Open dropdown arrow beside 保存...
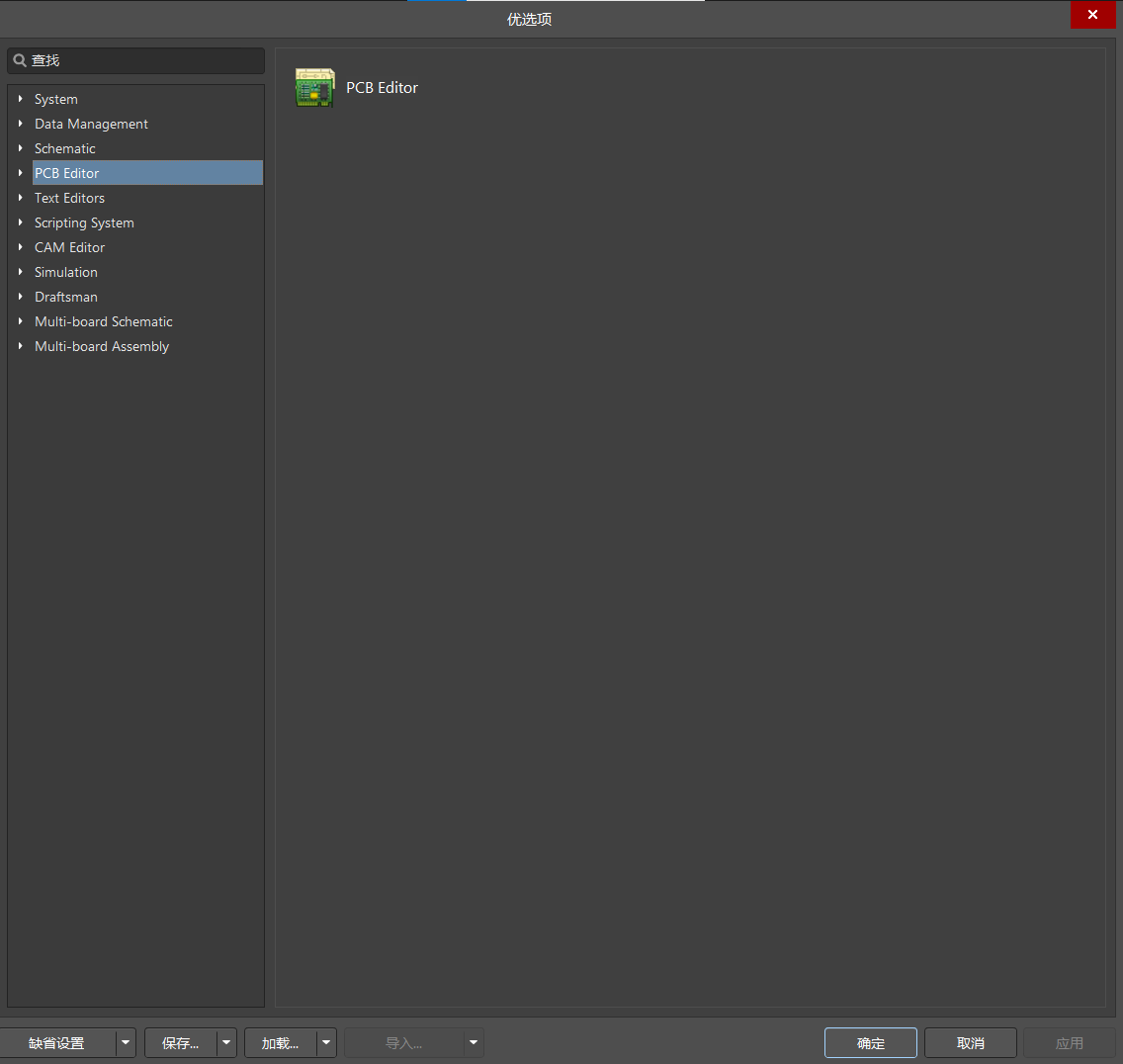The image size is (1123, 1064). point(226,1043)
